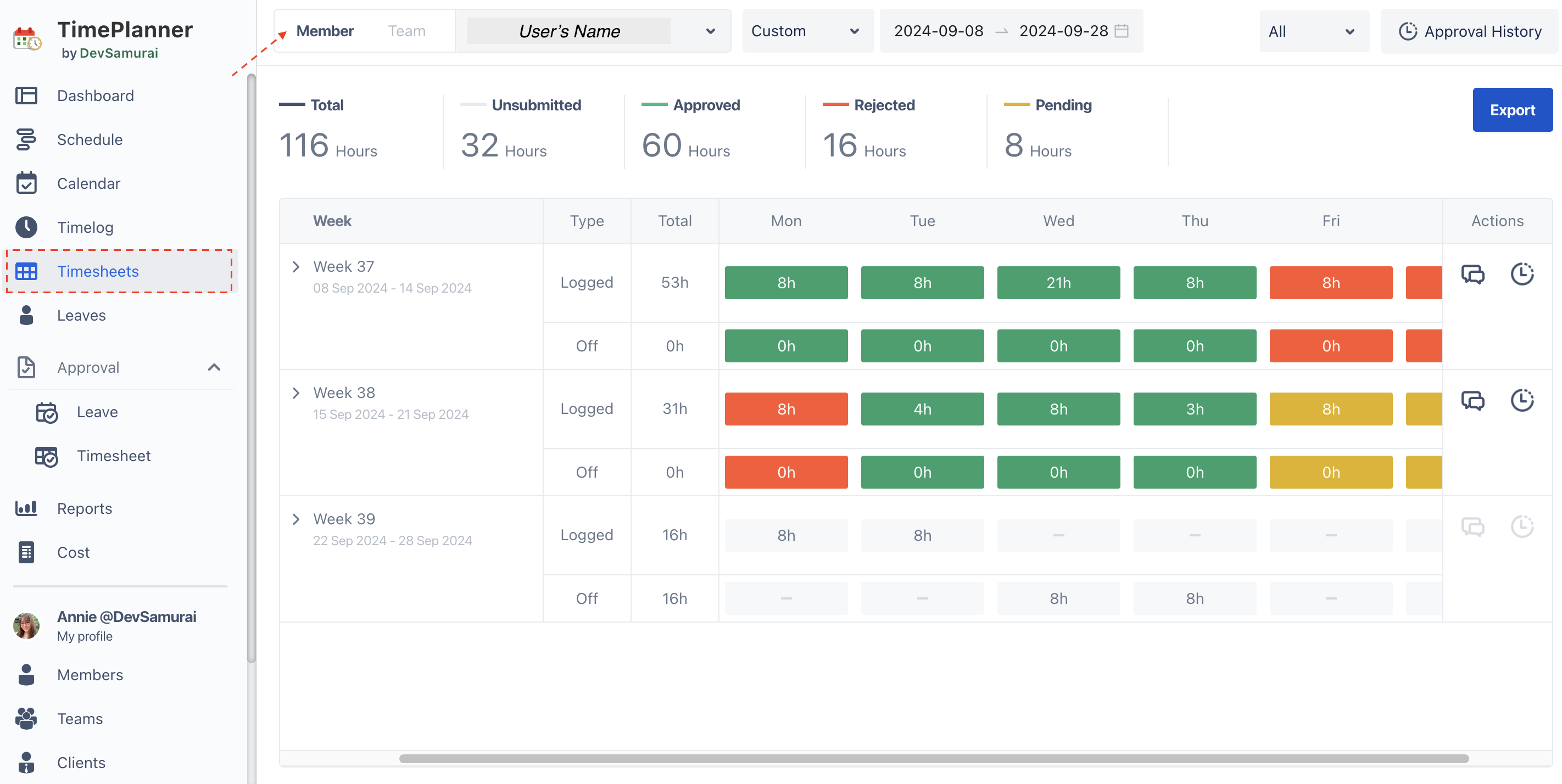This screenshot has width=1562, height=784.
Task: Open Leave under Approval
Action: pyautogui.click(x=97, y=412)
